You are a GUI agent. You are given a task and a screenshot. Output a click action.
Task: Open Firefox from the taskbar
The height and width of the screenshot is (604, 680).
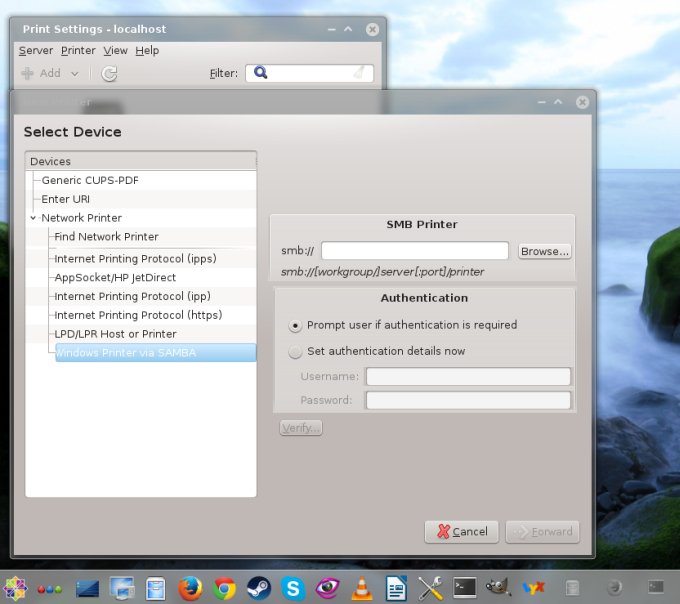[x=190, y=588]
